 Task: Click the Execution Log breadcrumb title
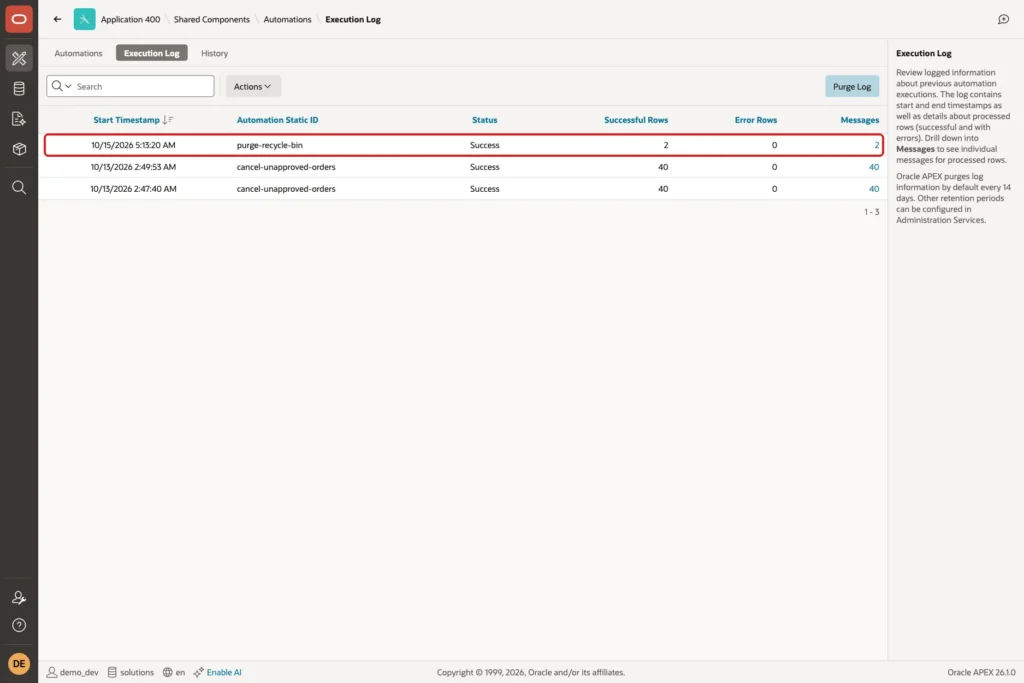[x=353, y=19]
